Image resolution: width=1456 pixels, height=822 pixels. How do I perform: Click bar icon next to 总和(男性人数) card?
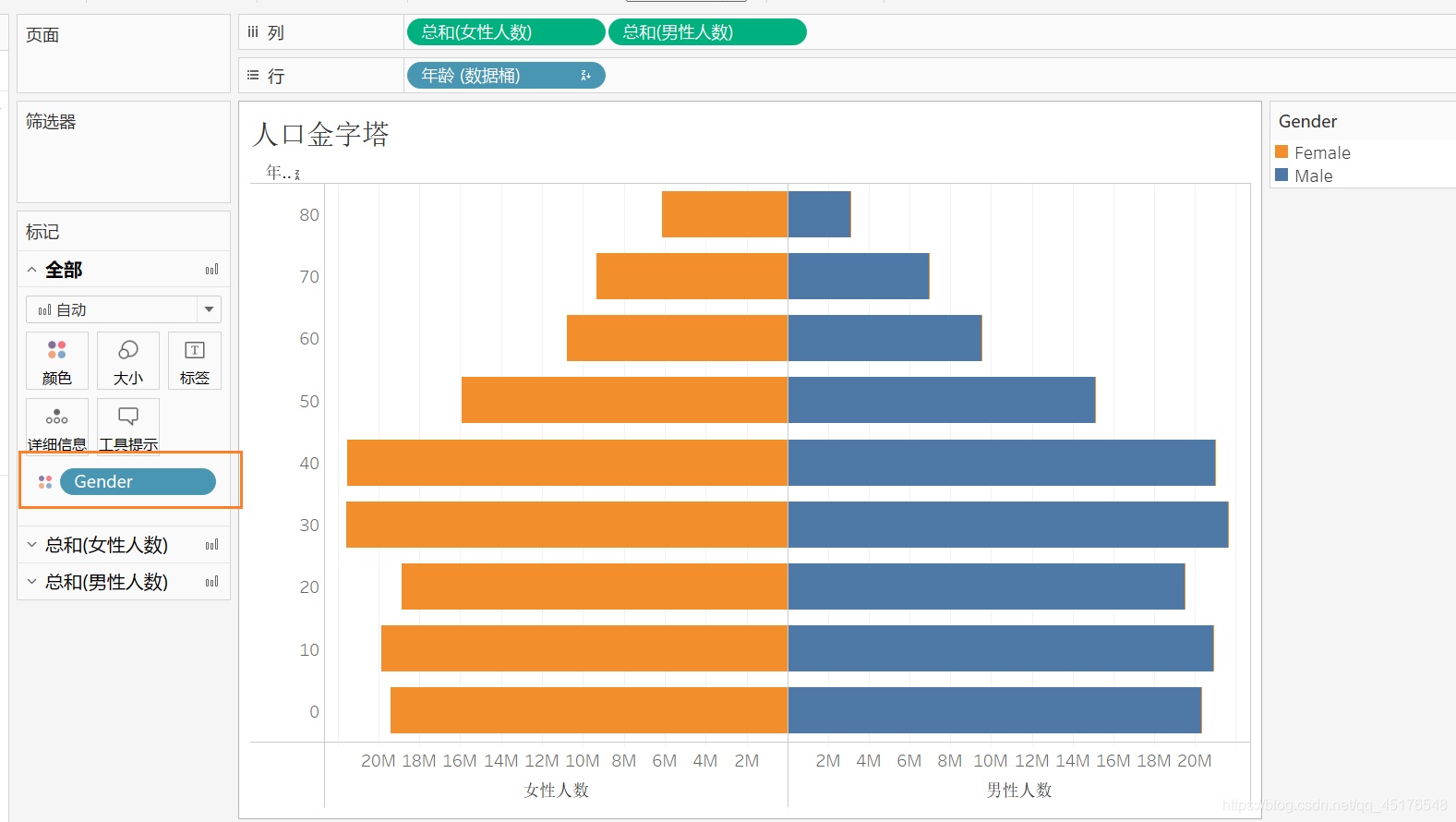click(x=211, y=582)
